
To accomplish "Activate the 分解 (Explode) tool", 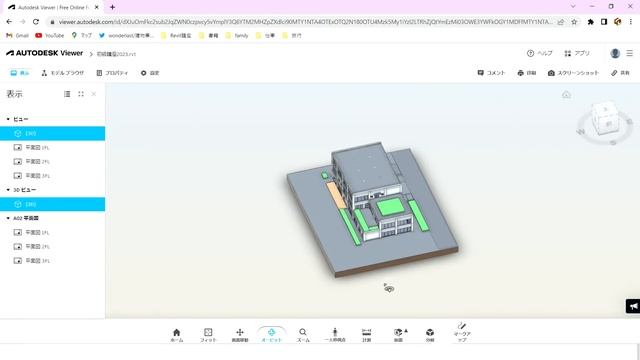I will click(x=430, y=335).
